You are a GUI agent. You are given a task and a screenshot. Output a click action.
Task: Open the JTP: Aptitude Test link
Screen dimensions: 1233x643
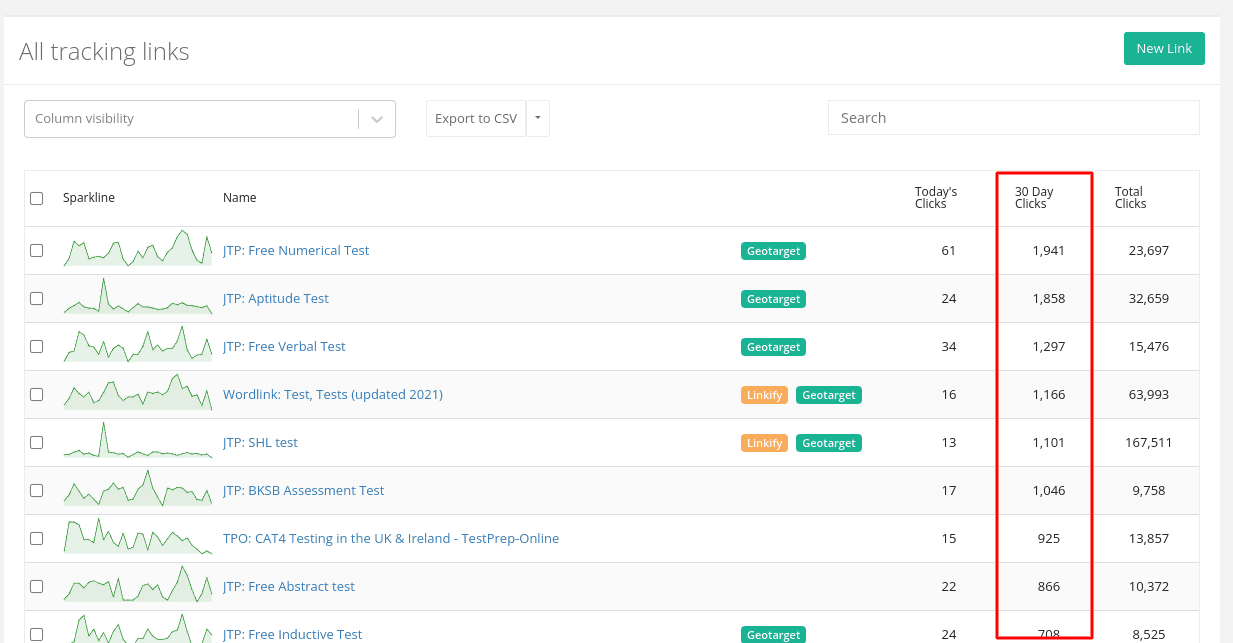coord(276,299)
